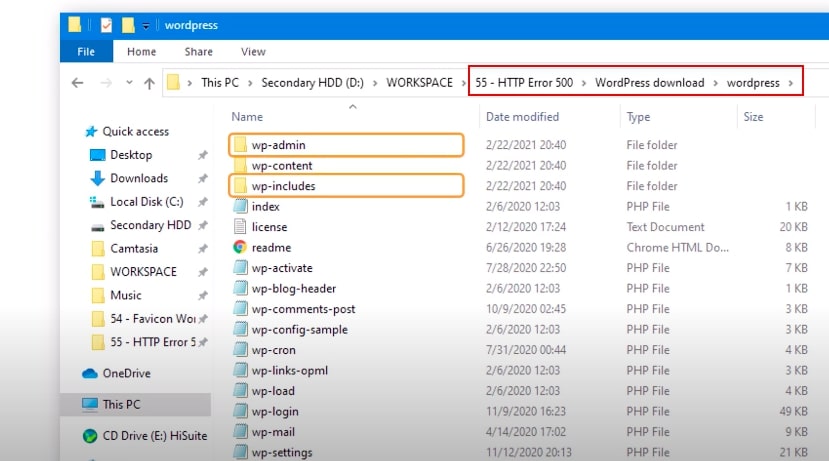Open Customize Quick Access Toolbar dropdown
Image resolution: width=829 pixels, height=461 pixels.
[x=145, y=25]
